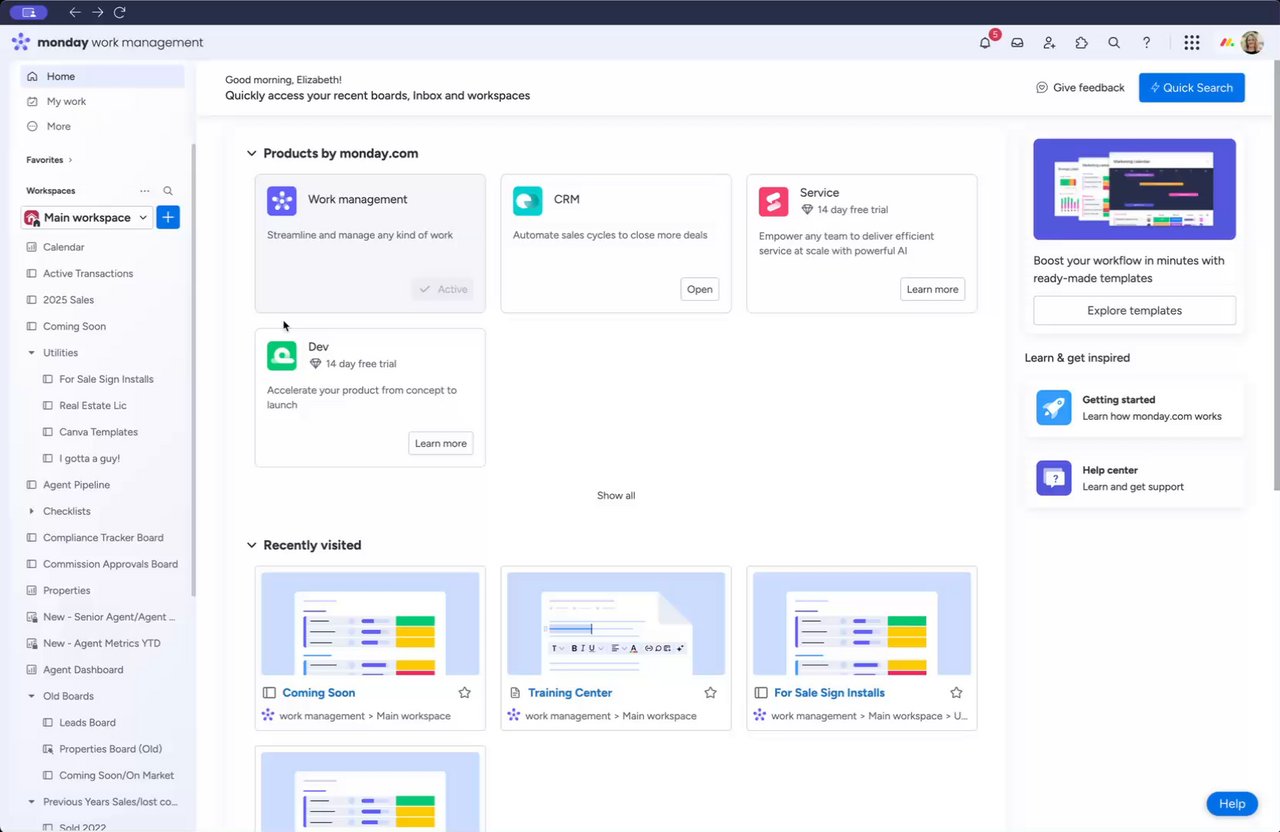Click Learn more on Dev card
This screenshot has height=832, width=1280.
(440, 443)
